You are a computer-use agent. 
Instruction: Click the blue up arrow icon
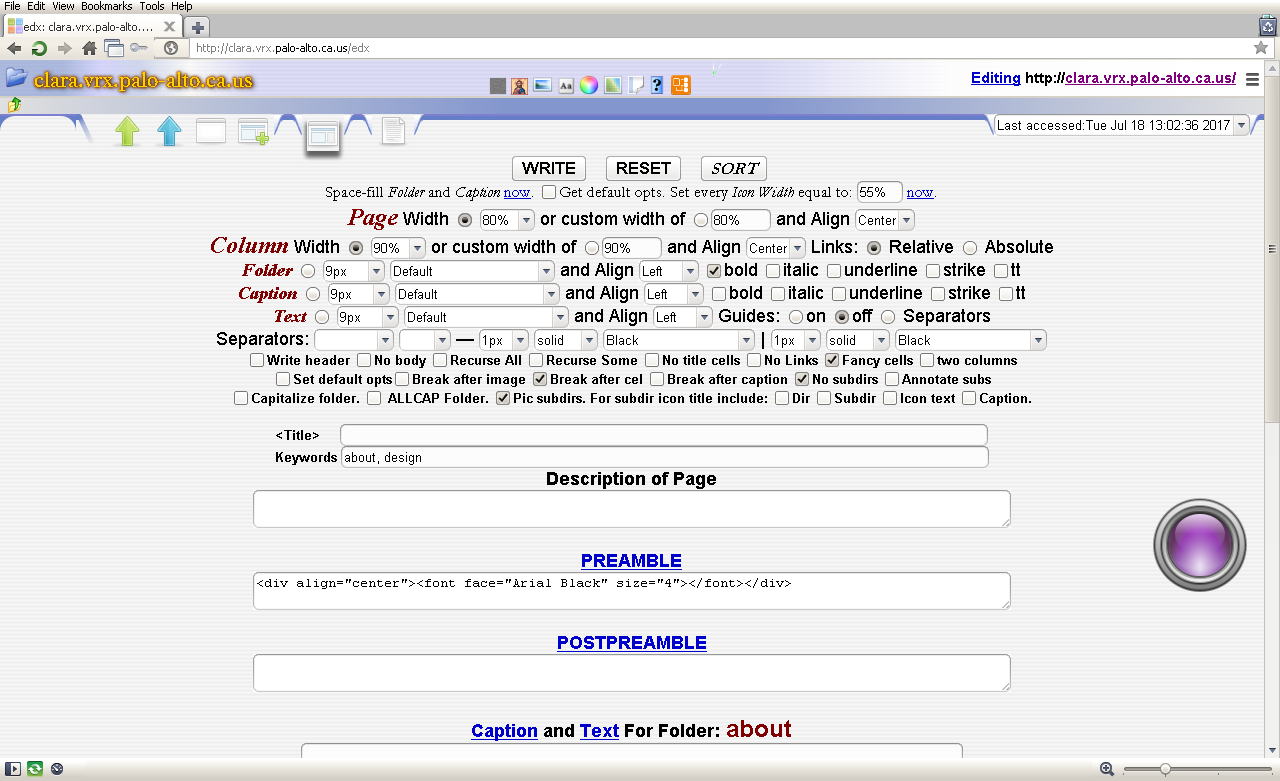pos(170,132)
